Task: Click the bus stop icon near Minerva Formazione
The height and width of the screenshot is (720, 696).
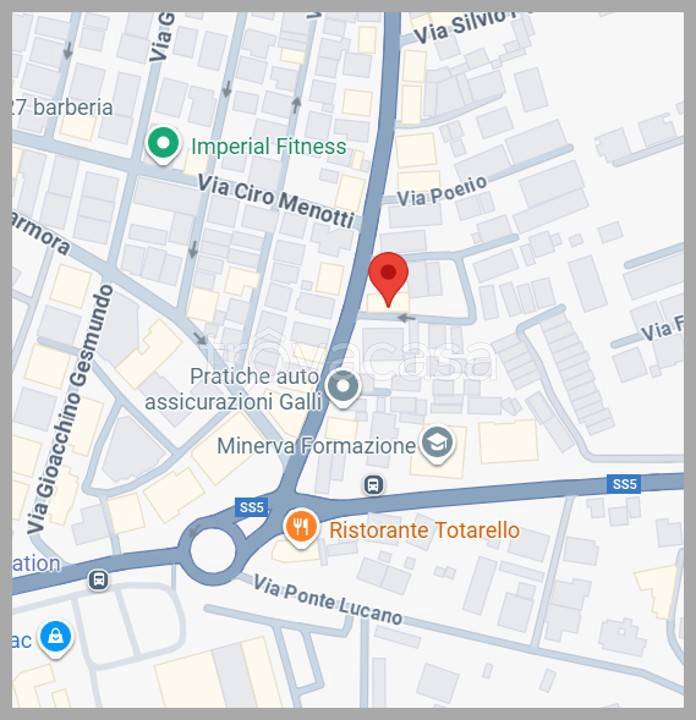Action: (x=373, y=484)
